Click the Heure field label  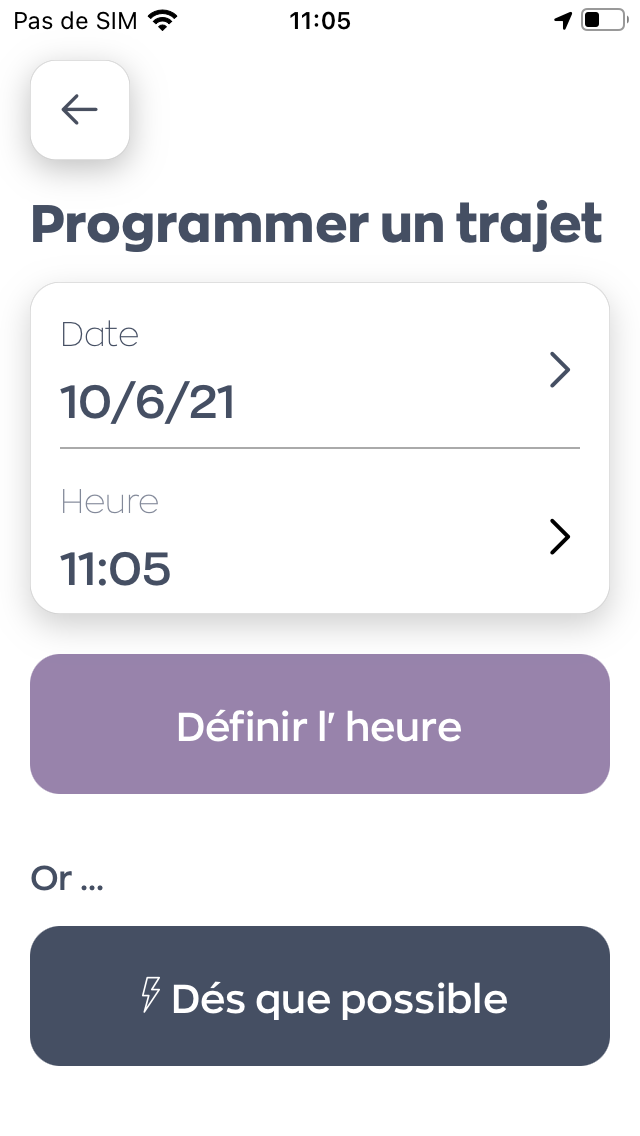tap(109, 501)
